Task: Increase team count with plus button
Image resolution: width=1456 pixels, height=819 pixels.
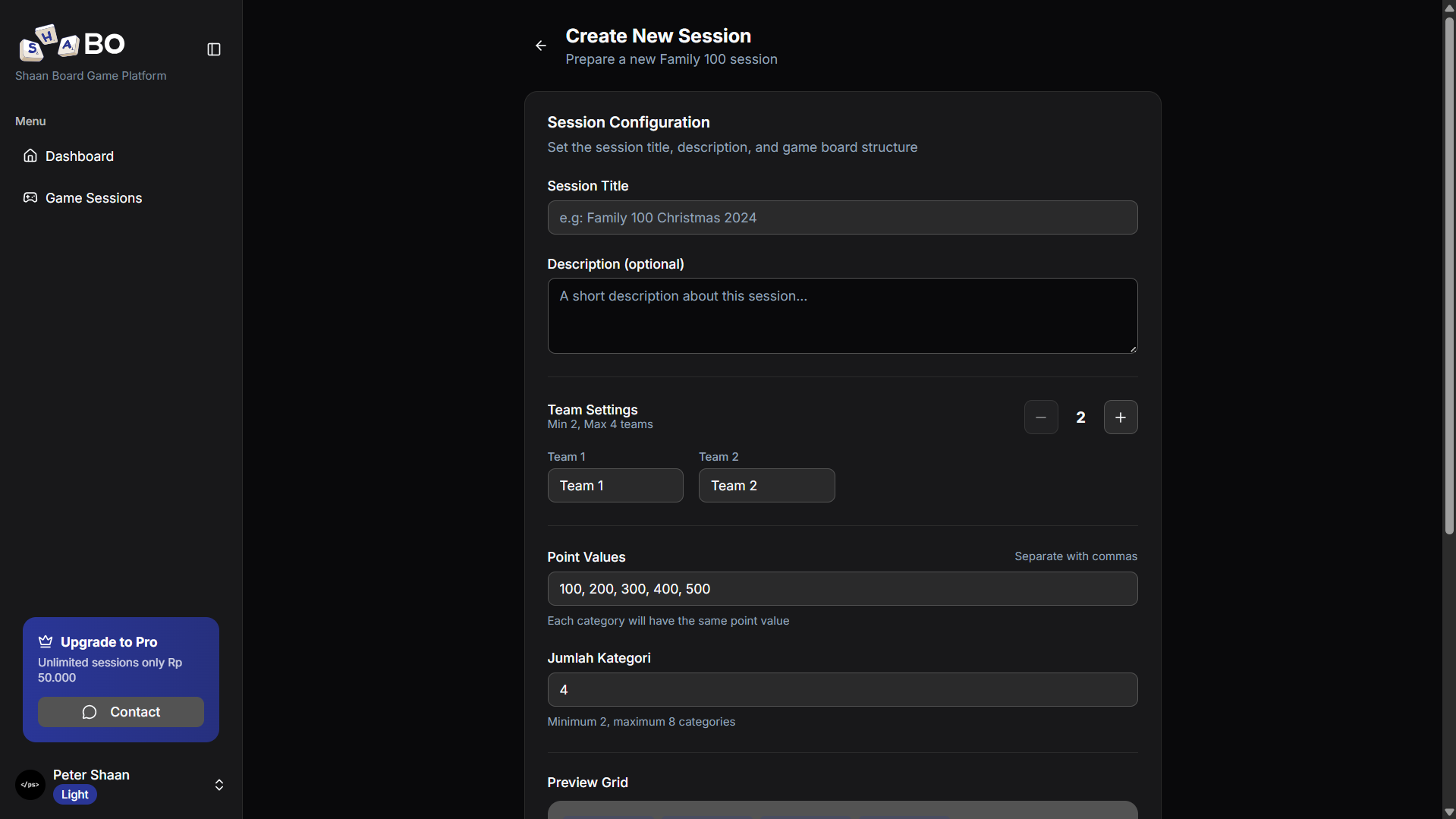Action: [x=1120, y=417]
